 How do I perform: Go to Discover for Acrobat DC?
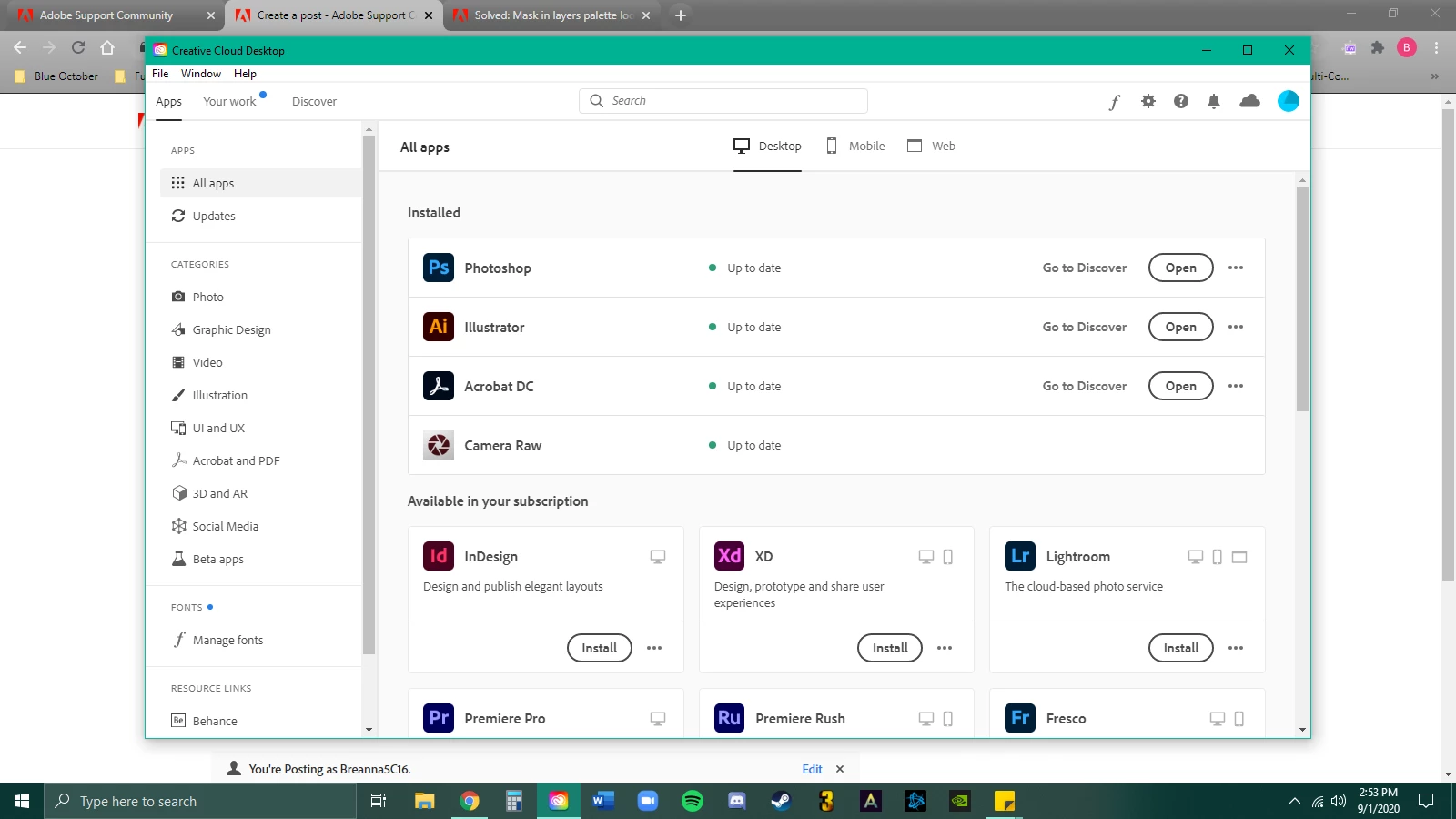click(1085, 386)
